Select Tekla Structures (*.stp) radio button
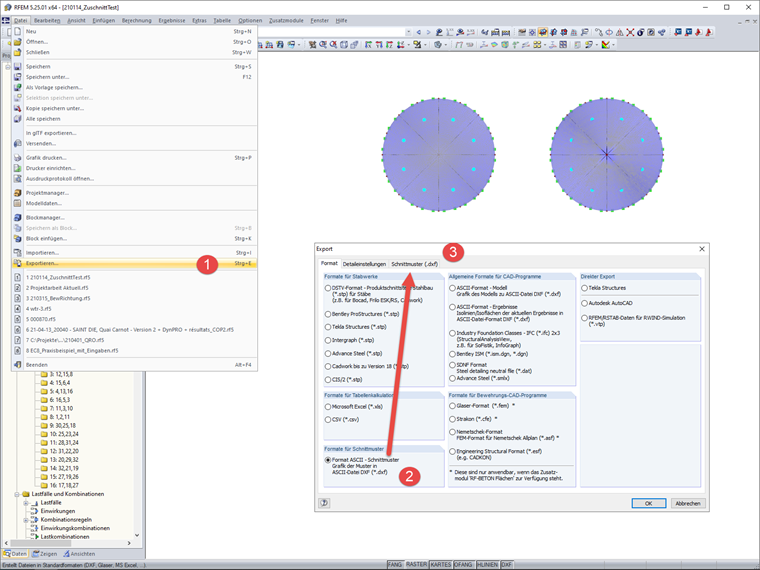Screen dimensions: 760x570 (x=328, y=327)
